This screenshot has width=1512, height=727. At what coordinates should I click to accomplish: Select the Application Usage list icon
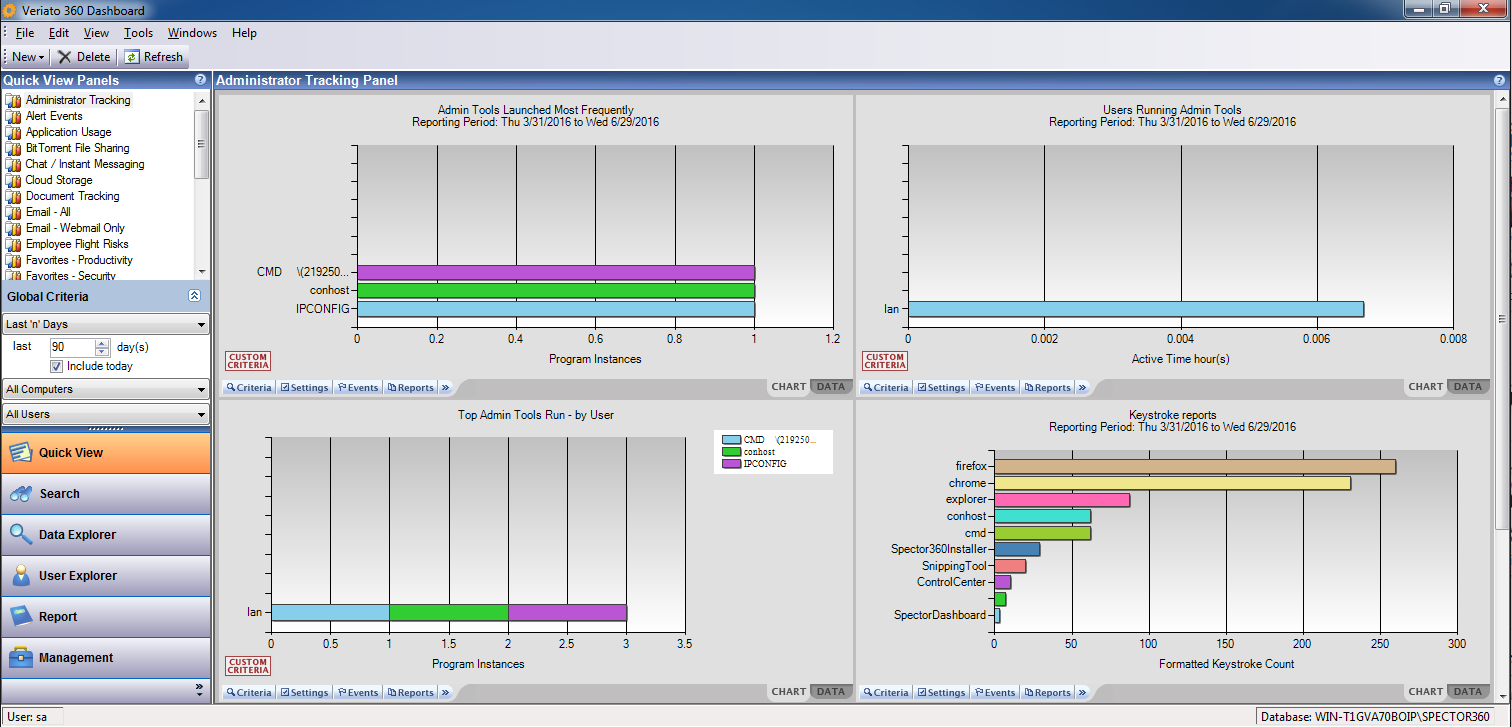(x=13, y=132)
